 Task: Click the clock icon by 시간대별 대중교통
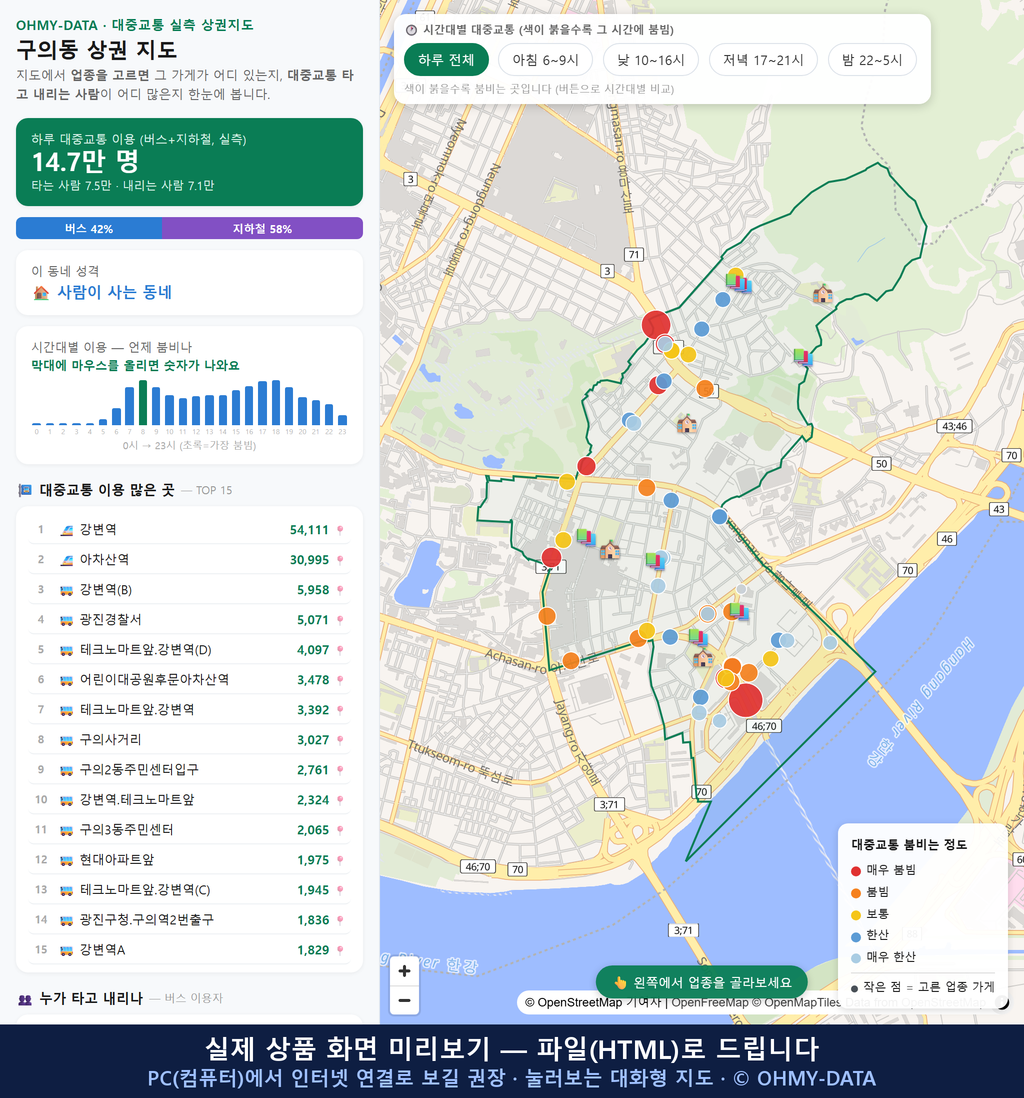[411, 30]
